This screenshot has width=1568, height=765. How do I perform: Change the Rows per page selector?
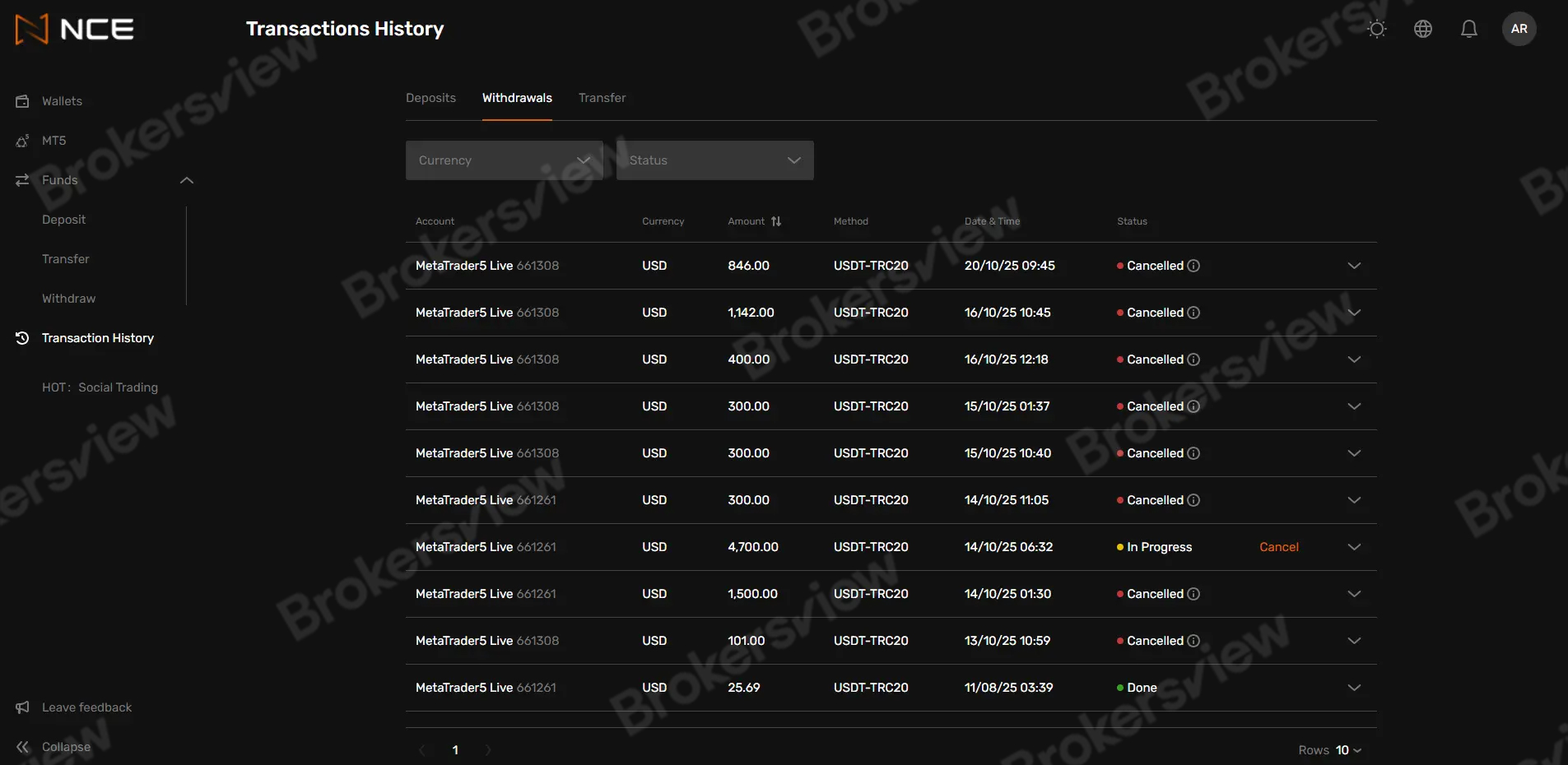(x=1347, y=750)
